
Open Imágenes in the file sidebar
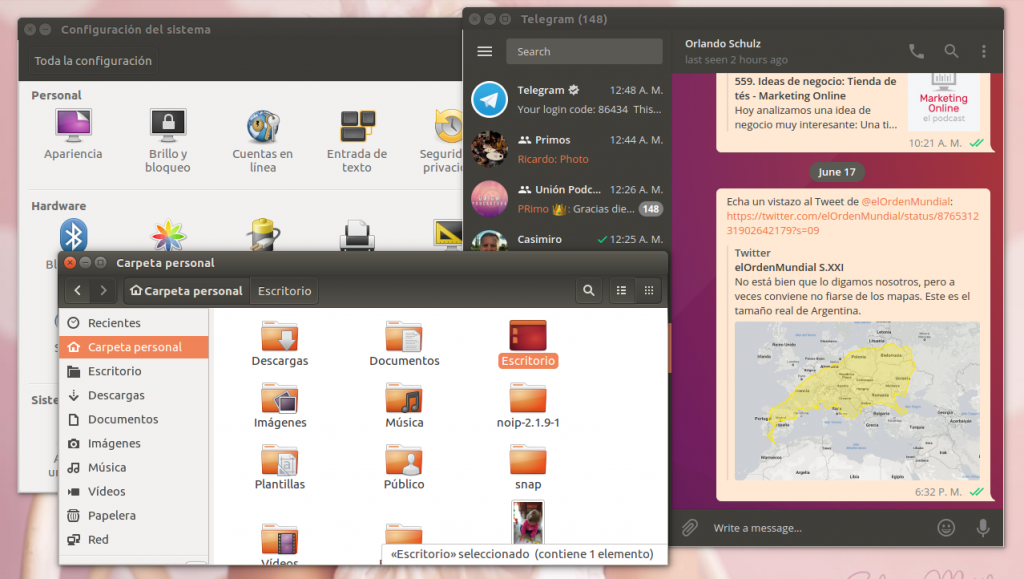134,443
